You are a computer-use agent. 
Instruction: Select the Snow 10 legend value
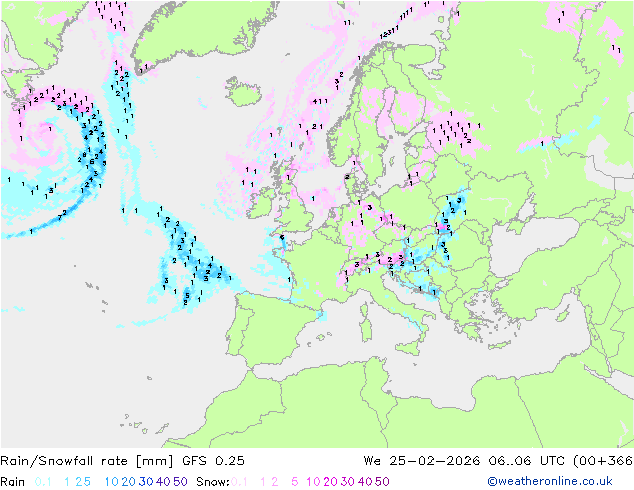tap(313, 482)
